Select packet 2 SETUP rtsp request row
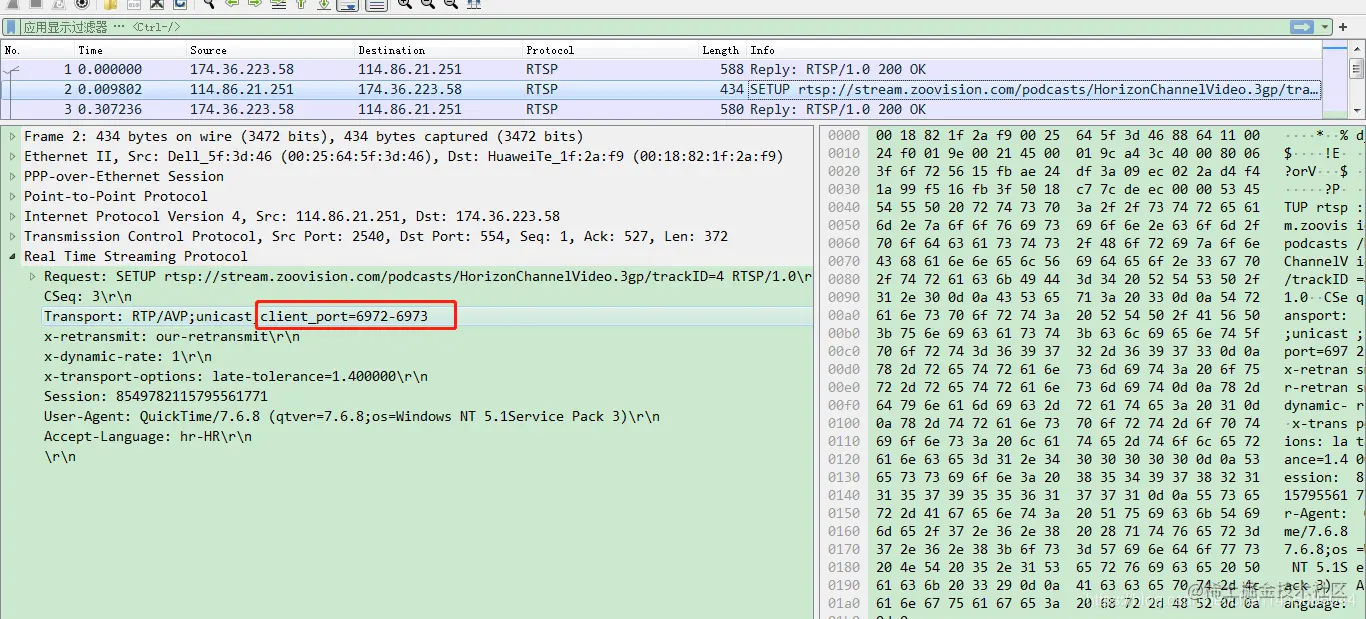This screenshot has width=1366, height=619. (x=662, y=90)
